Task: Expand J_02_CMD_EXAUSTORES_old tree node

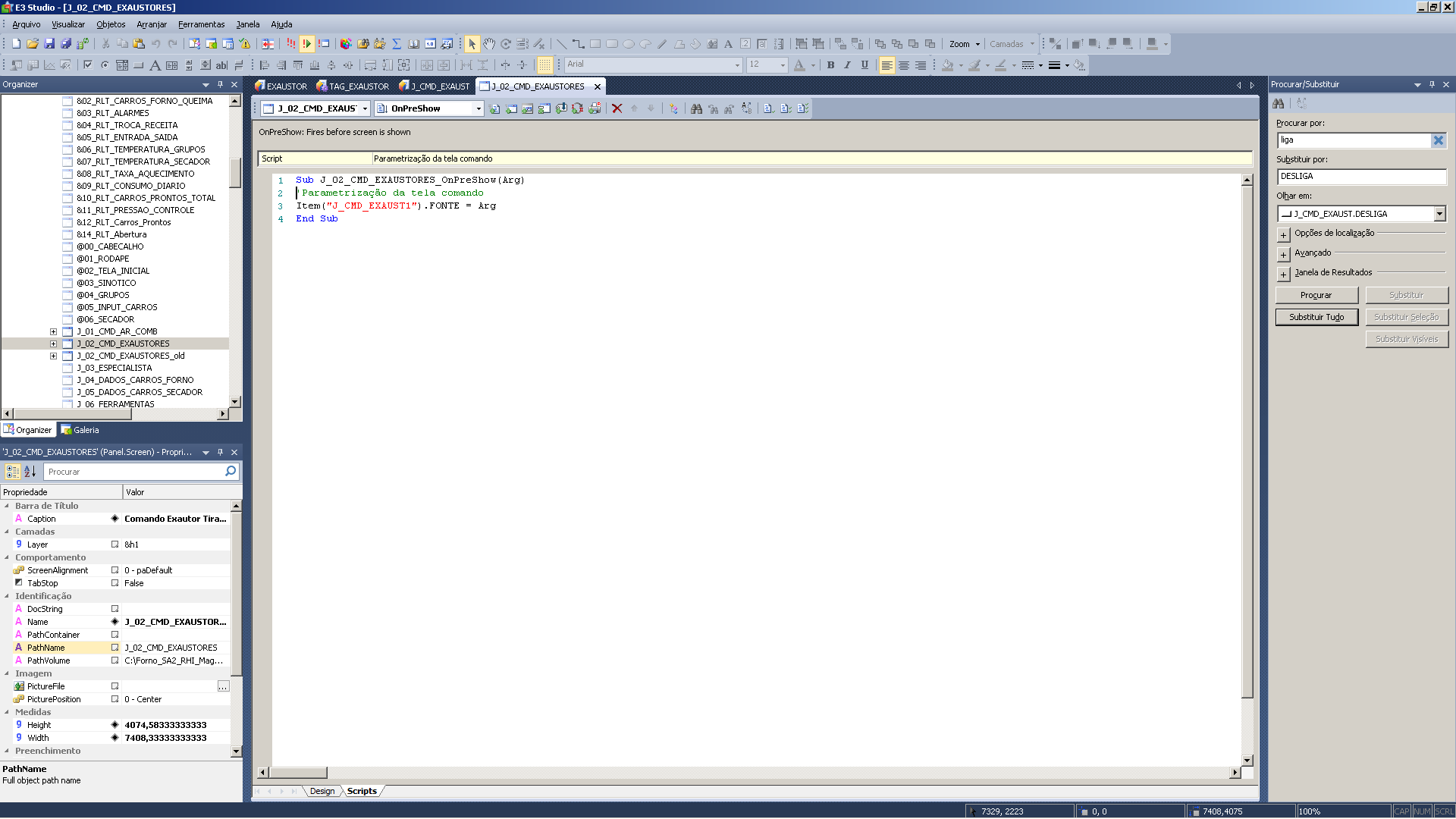Action: point(53,356)
